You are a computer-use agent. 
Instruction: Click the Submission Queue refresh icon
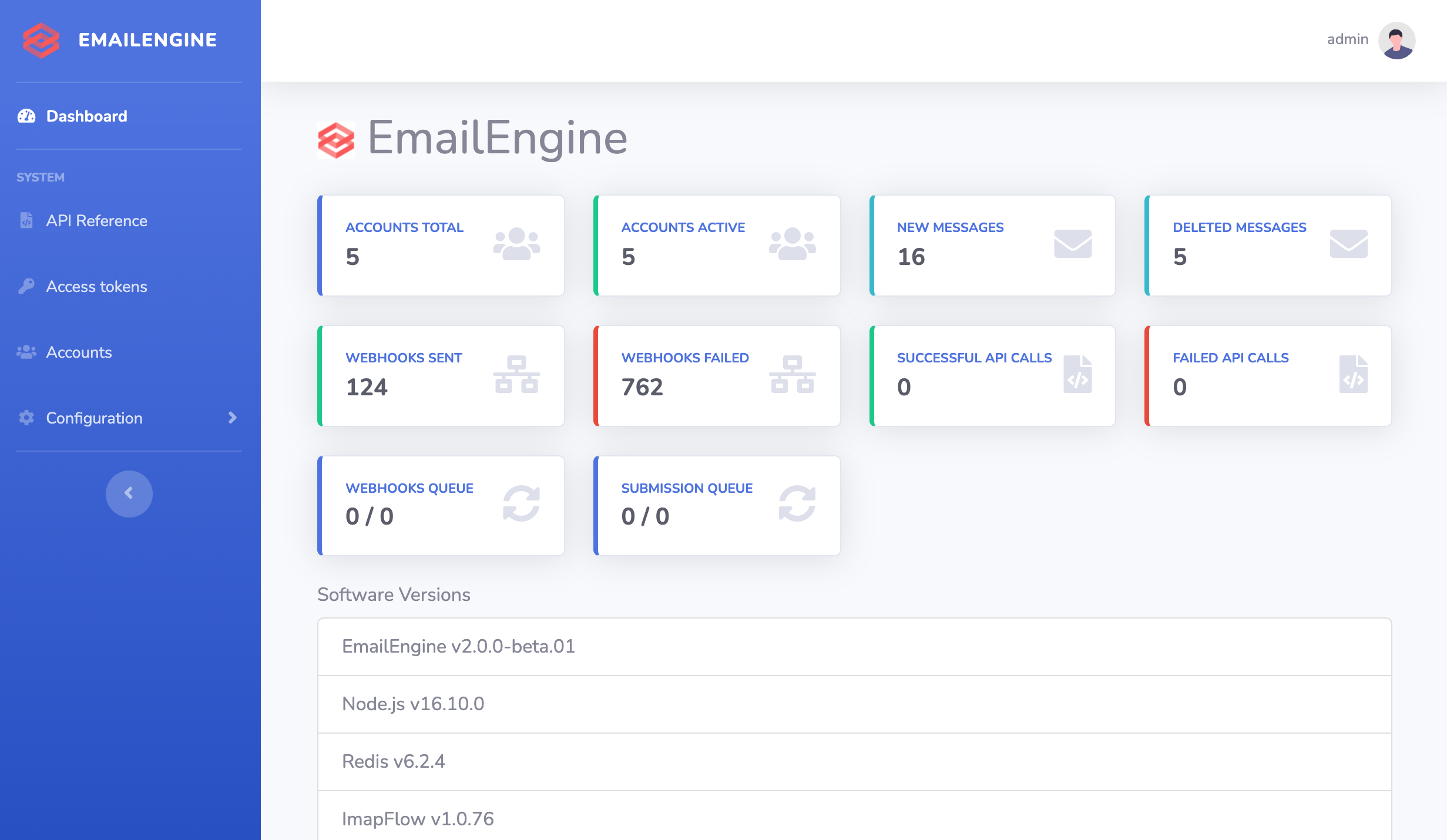(x=797, y=503)
